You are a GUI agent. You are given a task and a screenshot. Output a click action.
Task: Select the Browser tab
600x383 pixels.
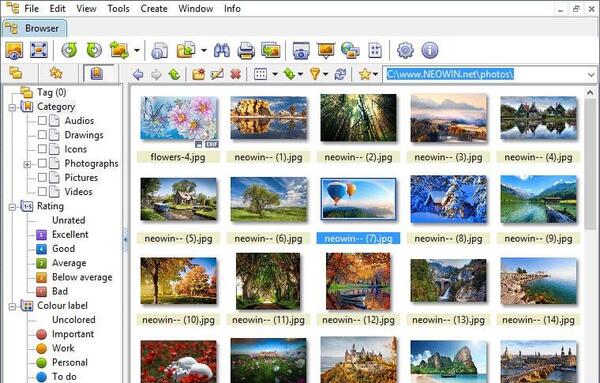point(34,28)
